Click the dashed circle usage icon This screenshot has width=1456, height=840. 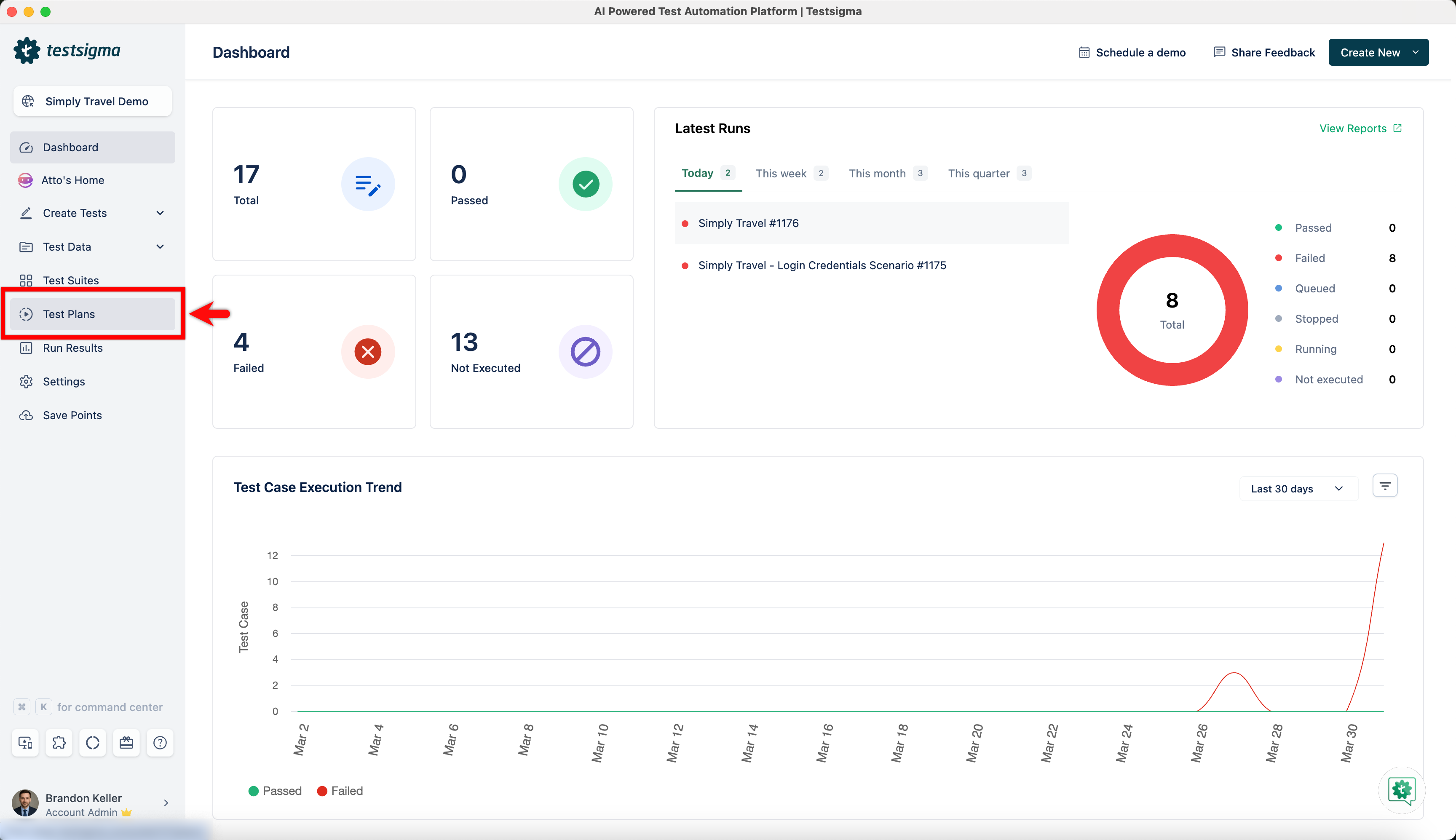coord(92,743)
